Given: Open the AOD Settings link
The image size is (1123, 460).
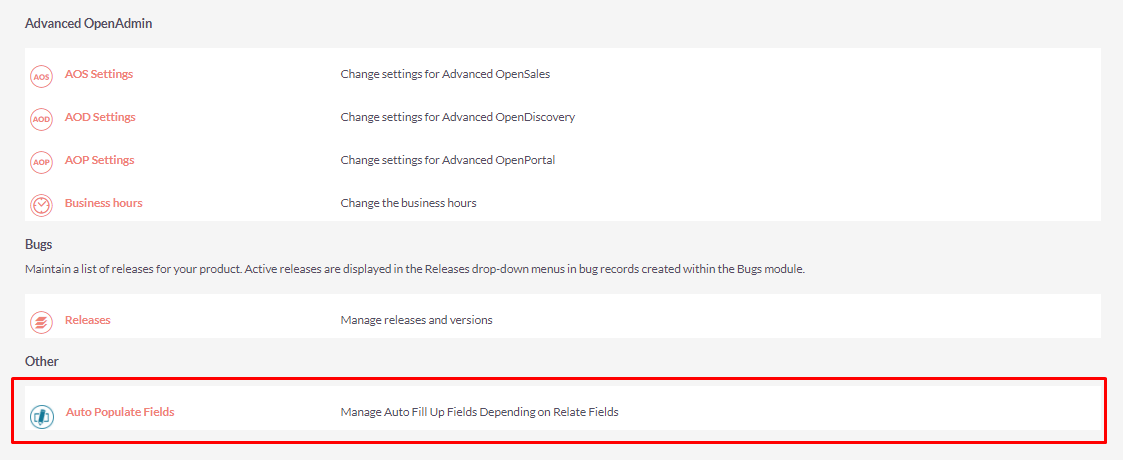Looking at the screenshot, I should 100,117.
